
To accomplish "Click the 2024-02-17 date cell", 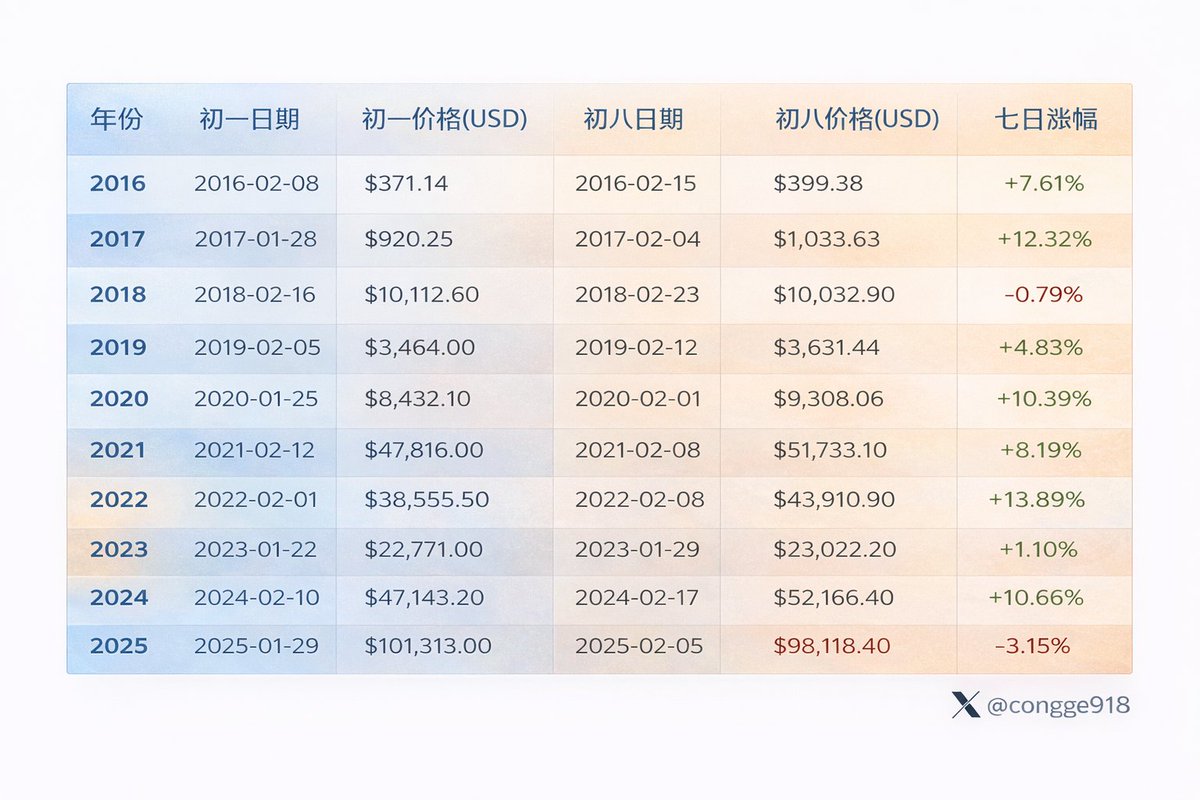I will tap(638, 598).
